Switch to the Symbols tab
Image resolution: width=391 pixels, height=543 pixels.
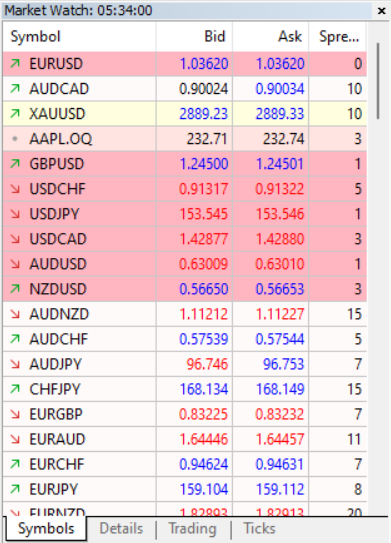(x=46, y=528)
